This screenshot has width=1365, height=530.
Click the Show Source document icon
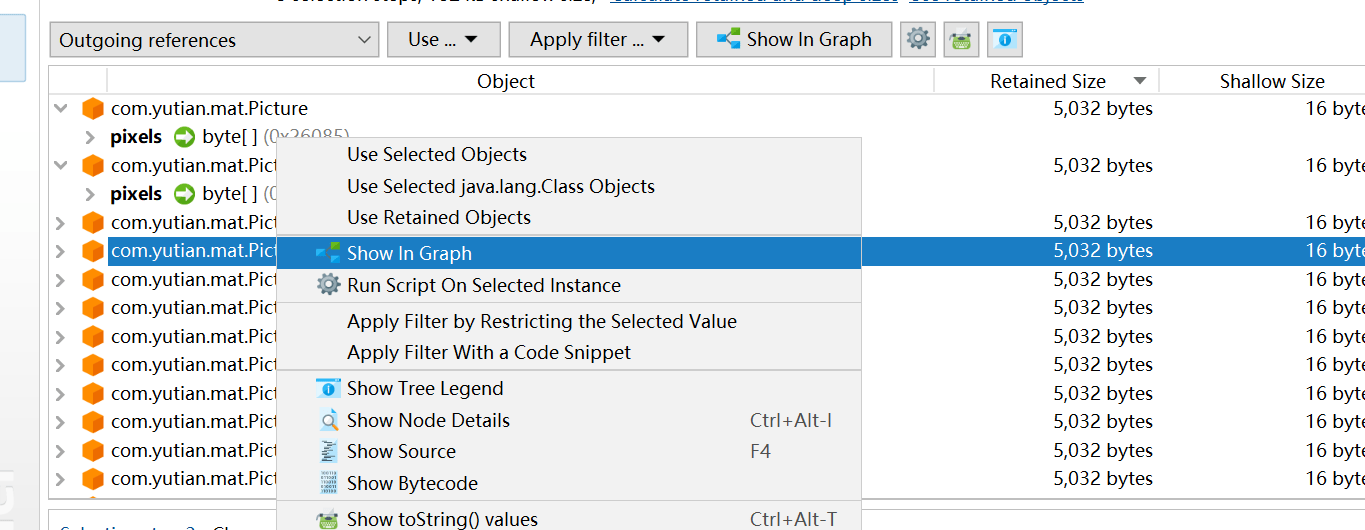[x=328, y=452]
